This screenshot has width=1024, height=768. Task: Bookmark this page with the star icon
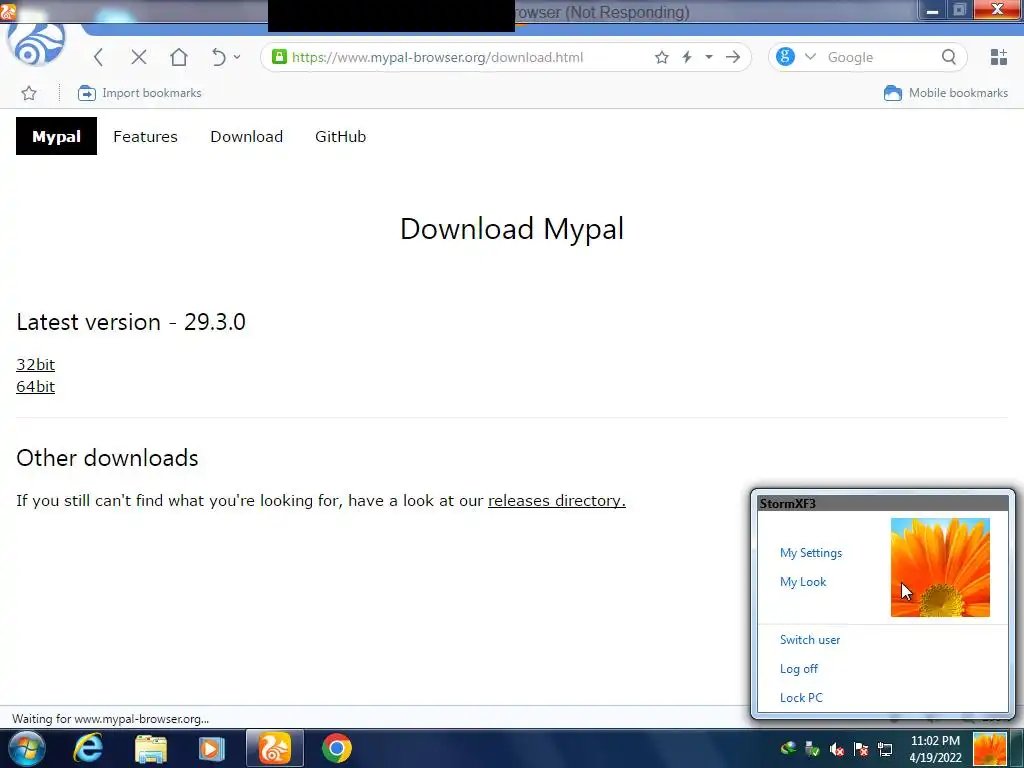point(662,57)
